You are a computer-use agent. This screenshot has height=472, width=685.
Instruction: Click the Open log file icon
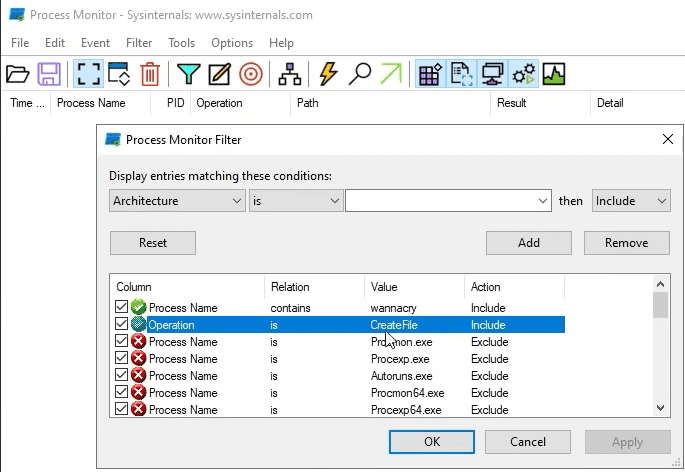click(x=17, y=73)
